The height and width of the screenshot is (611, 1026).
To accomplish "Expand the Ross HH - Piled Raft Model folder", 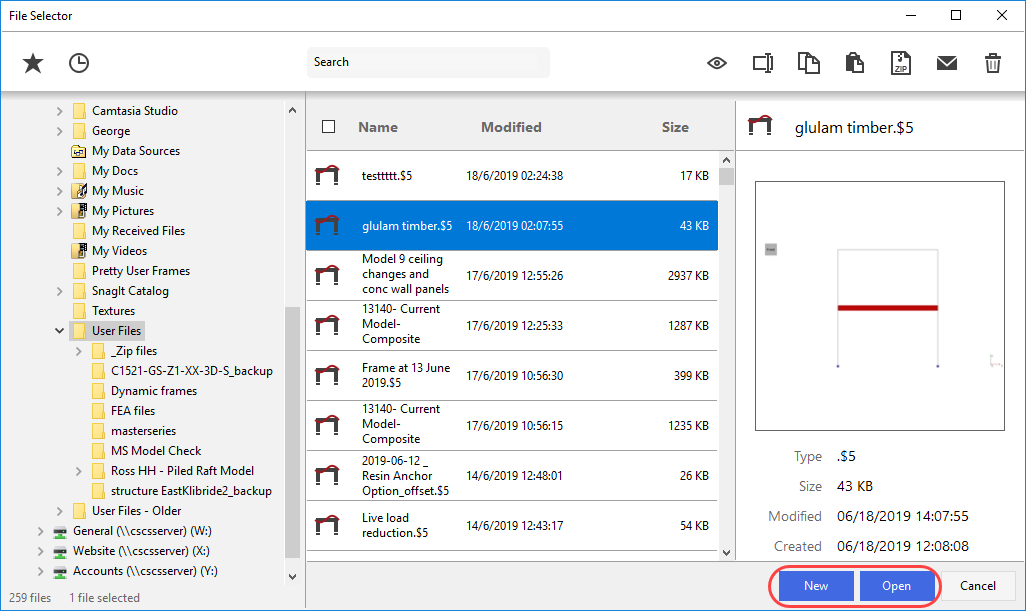I will pos(79,471).
